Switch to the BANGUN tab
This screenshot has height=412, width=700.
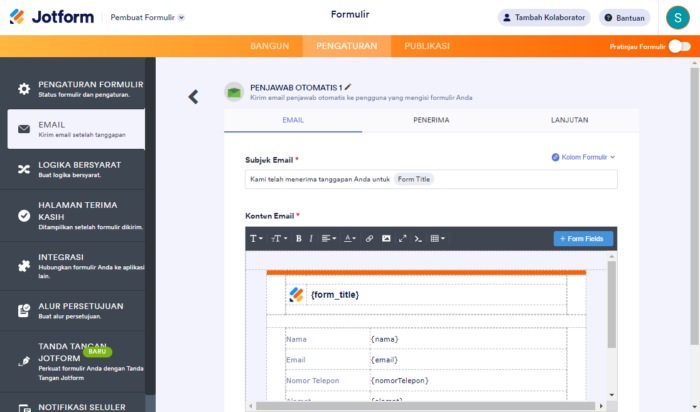point(270,46)
